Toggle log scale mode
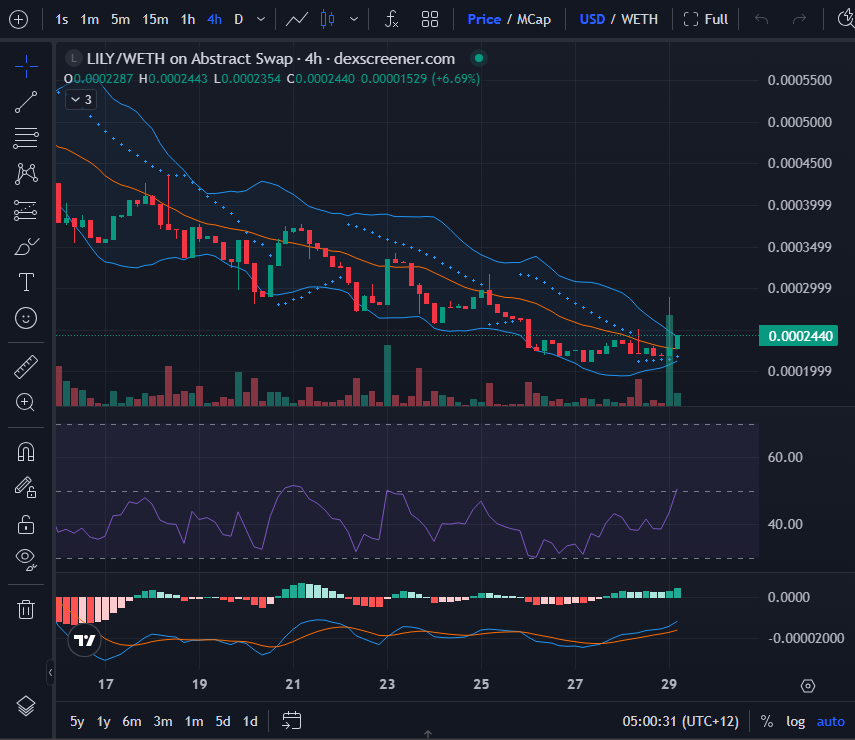The height and width of the screenshot is (740, 855). pos(796,721)
